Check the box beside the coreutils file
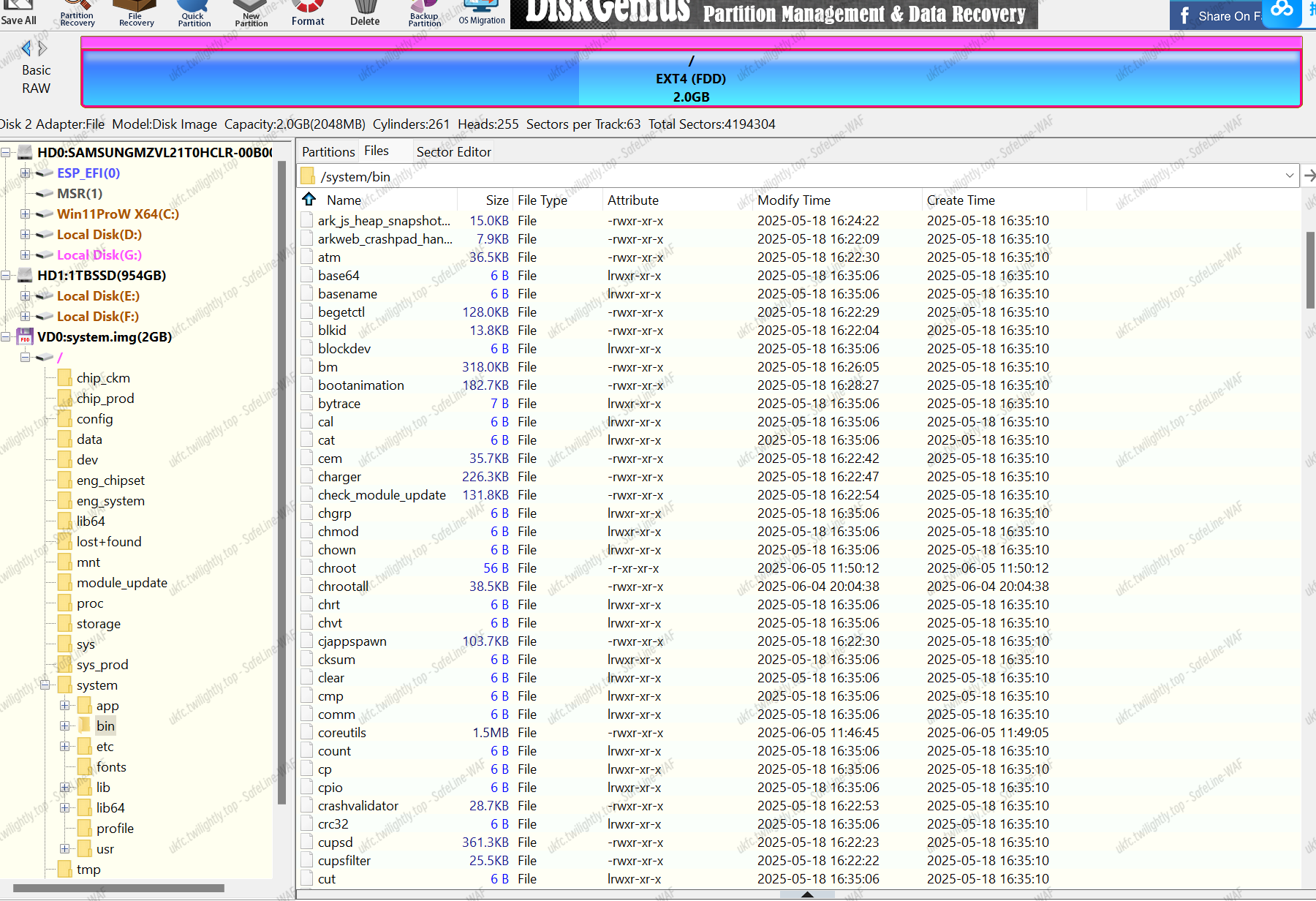The image size is (1316, 901). [308, 733]
